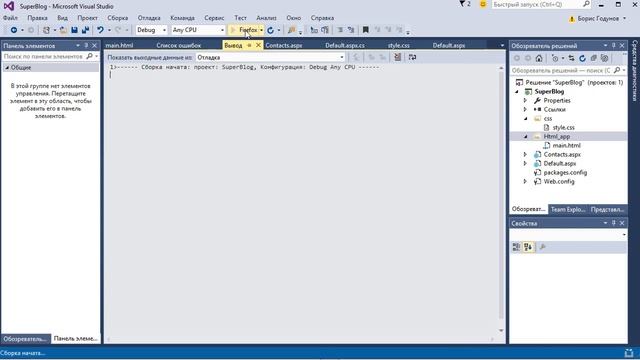Click the bookmark icon in the toolbar
640x360 pixels.
coord(366,30)
